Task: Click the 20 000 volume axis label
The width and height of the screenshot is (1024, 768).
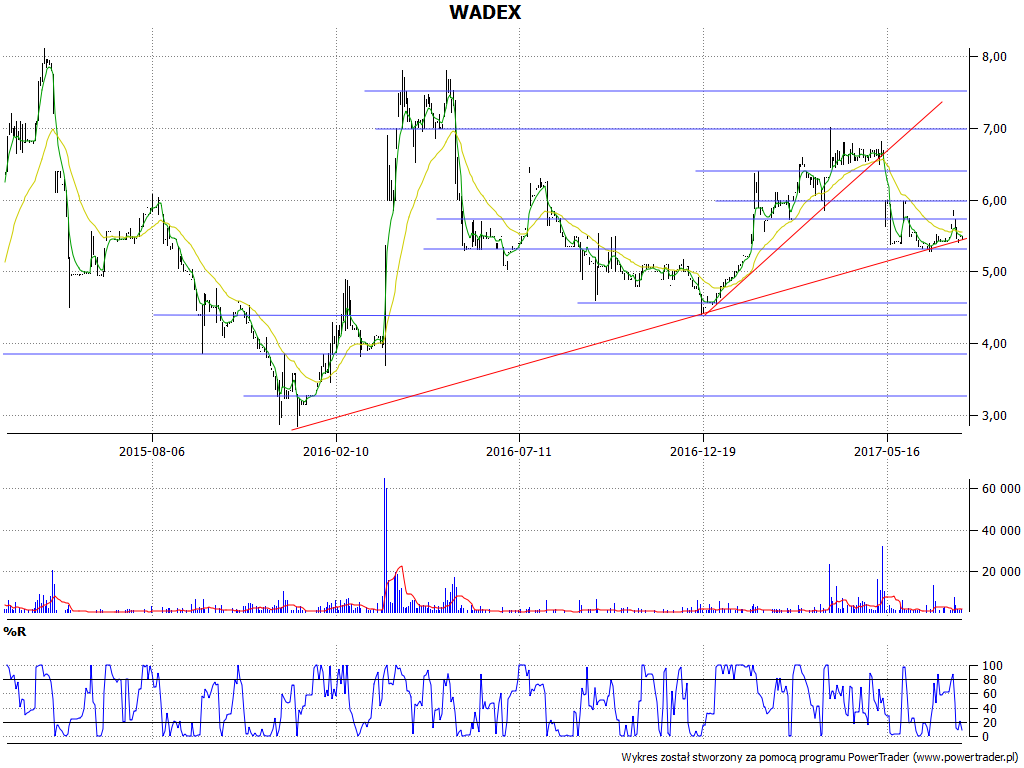Action: coord(1000,572)
